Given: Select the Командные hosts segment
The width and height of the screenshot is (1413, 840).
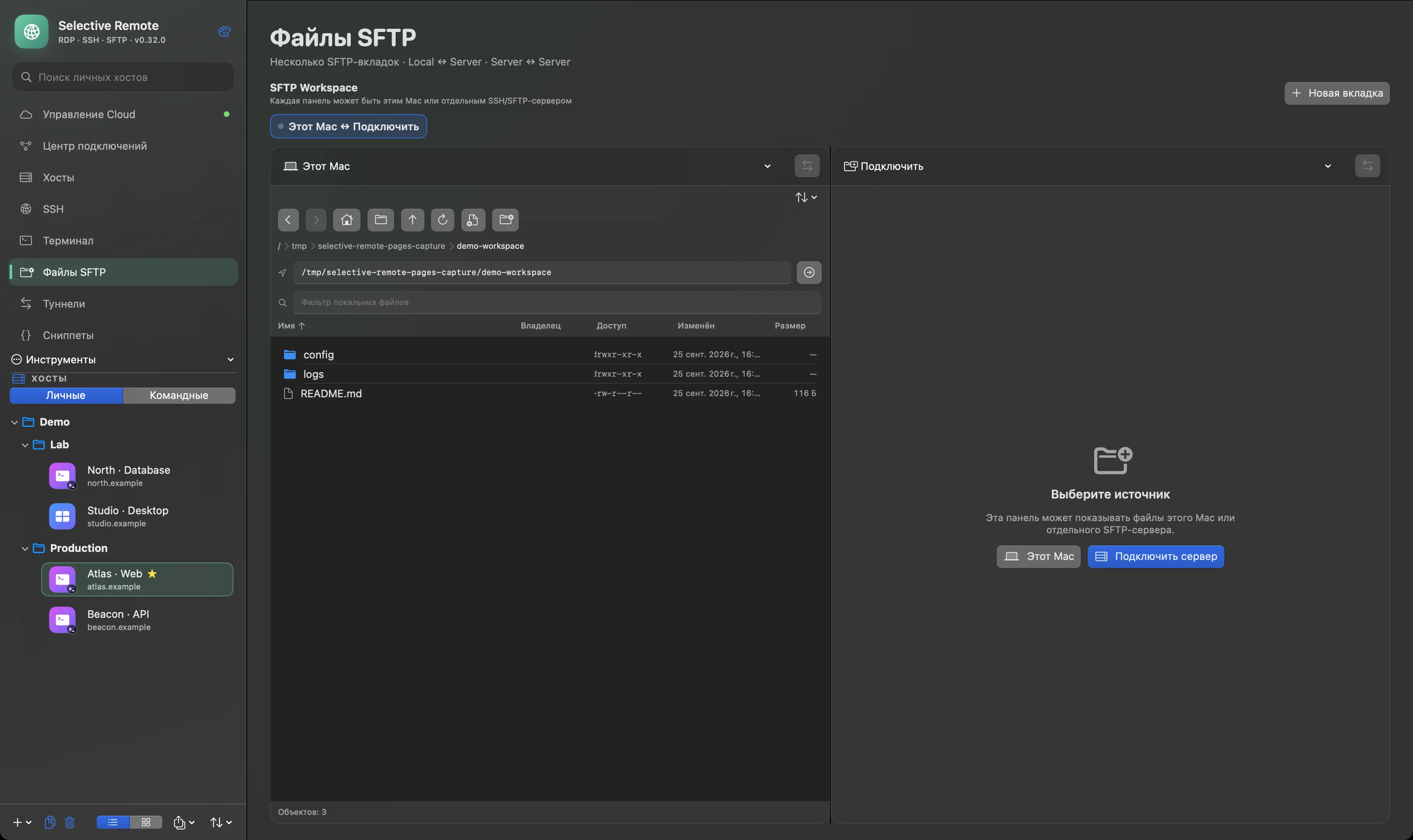Looking at the screenshot, I should point(179,395).
